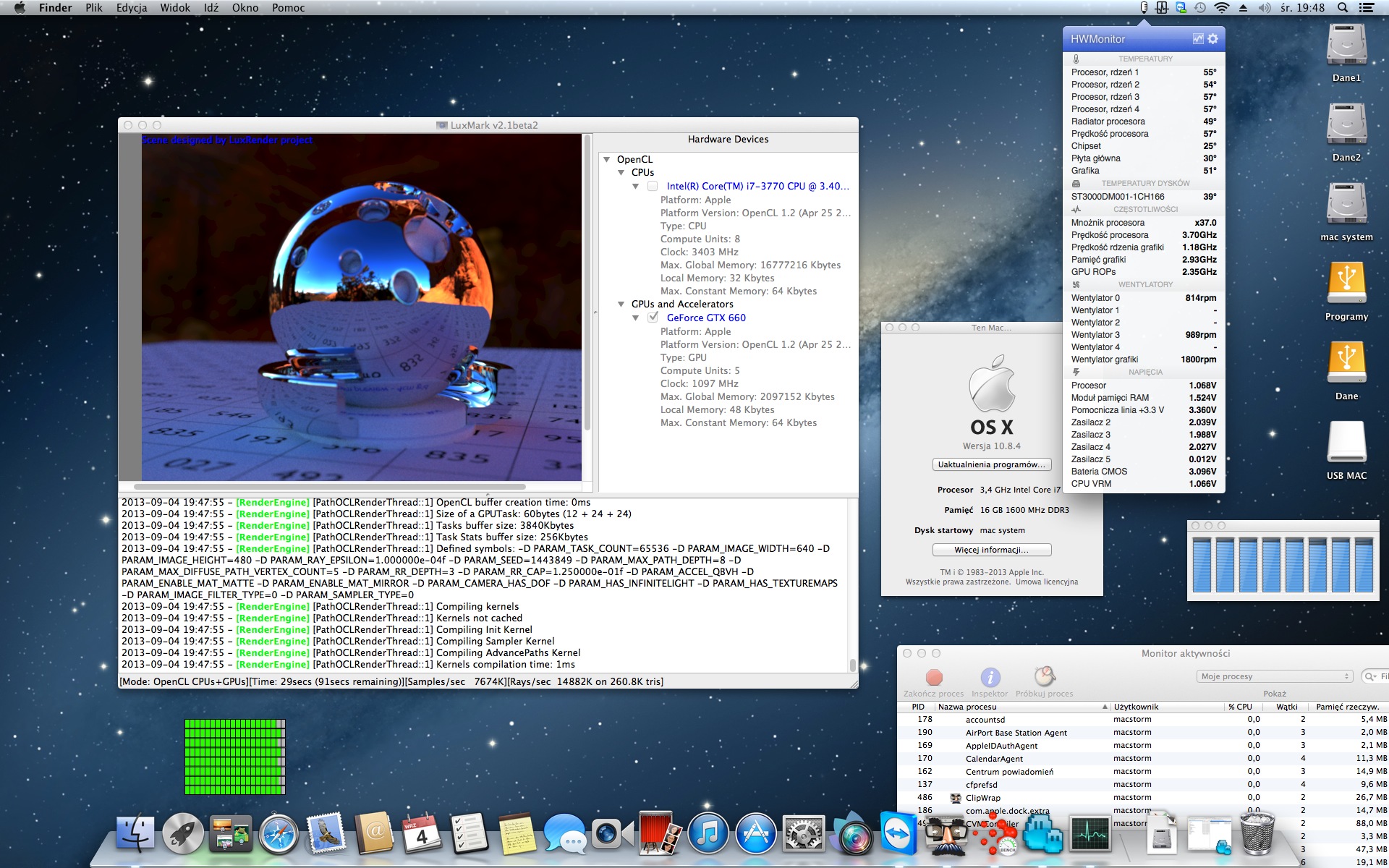Select the AirPort Base Station Agent row
Viewport: 1389px width, 868px height.
(x=1143, y=733)
